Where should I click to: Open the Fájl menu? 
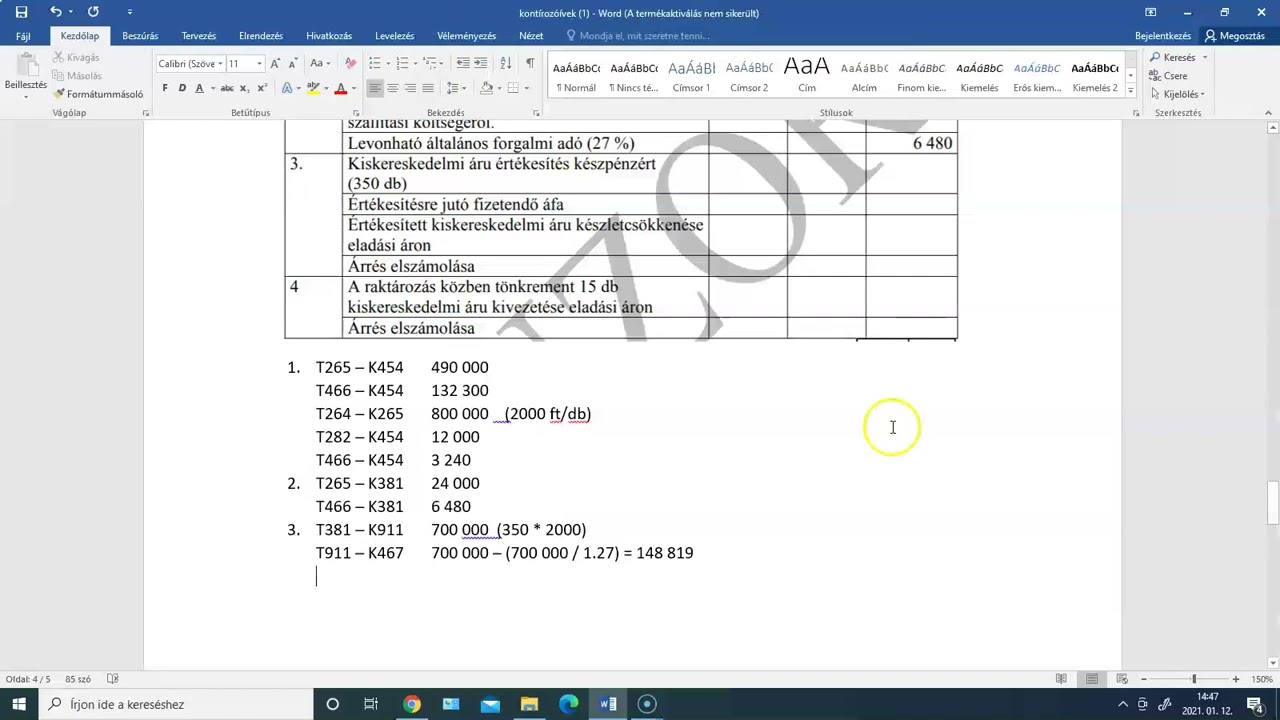[23, 36]
